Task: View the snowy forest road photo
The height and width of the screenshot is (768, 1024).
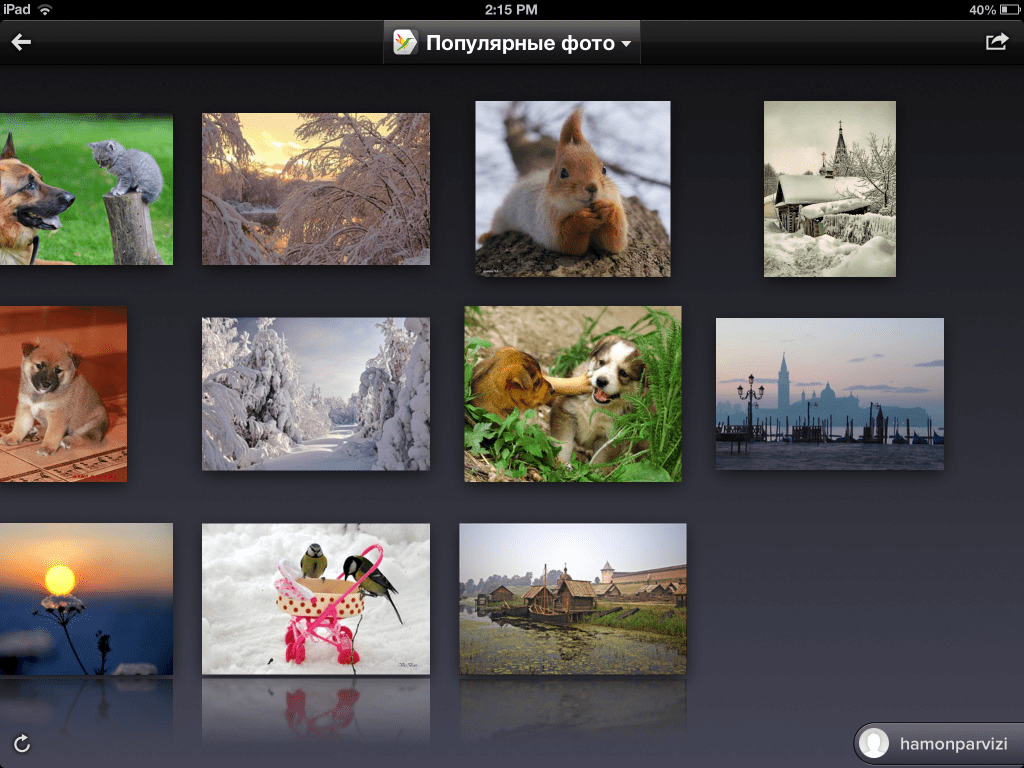Action: (x=316, y=394)
